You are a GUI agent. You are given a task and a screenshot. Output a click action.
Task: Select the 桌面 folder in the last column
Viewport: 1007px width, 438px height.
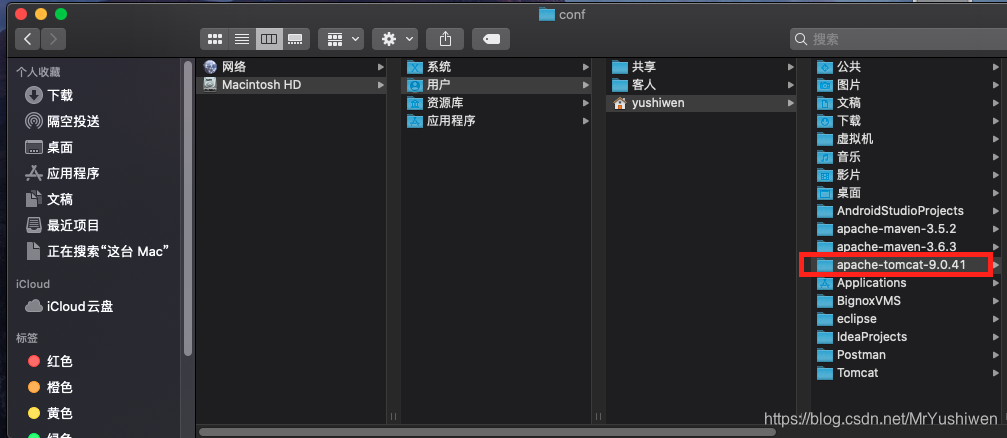tap(907, 193)
